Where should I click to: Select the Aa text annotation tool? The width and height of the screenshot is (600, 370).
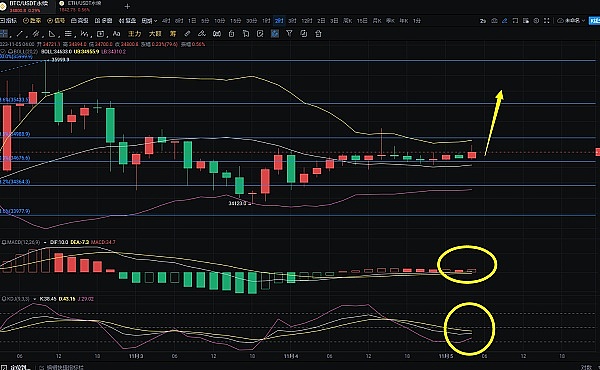116,34
